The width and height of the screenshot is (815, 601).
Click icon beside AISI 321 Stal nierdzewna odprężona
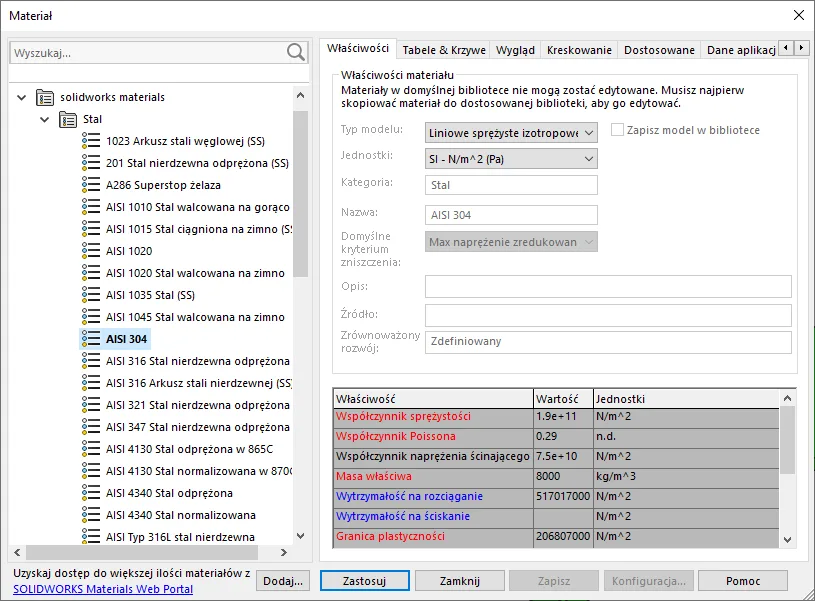point(90,404)
